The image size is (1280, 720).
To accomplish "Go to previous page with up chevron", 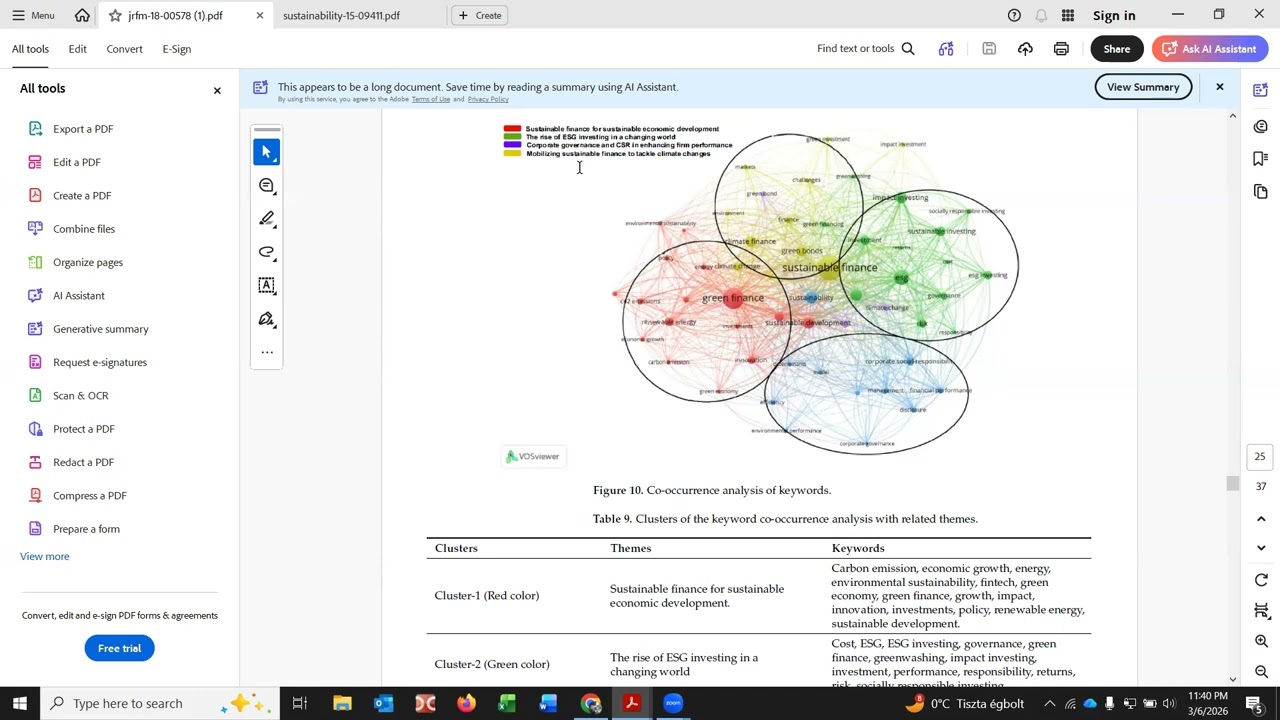I will click(x=1261, y=519).
